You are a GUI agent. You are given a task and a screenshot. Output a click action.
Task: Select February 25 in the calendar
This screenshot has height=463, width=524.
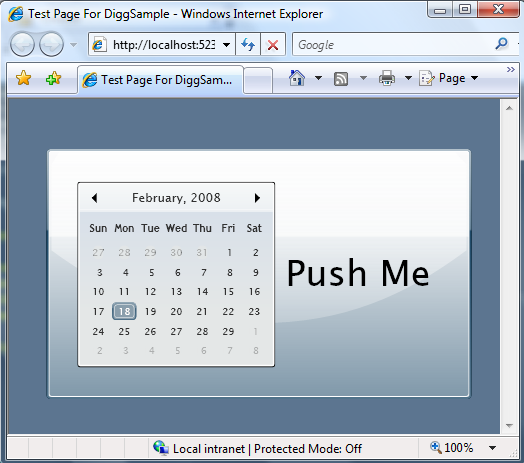point(124,331)
